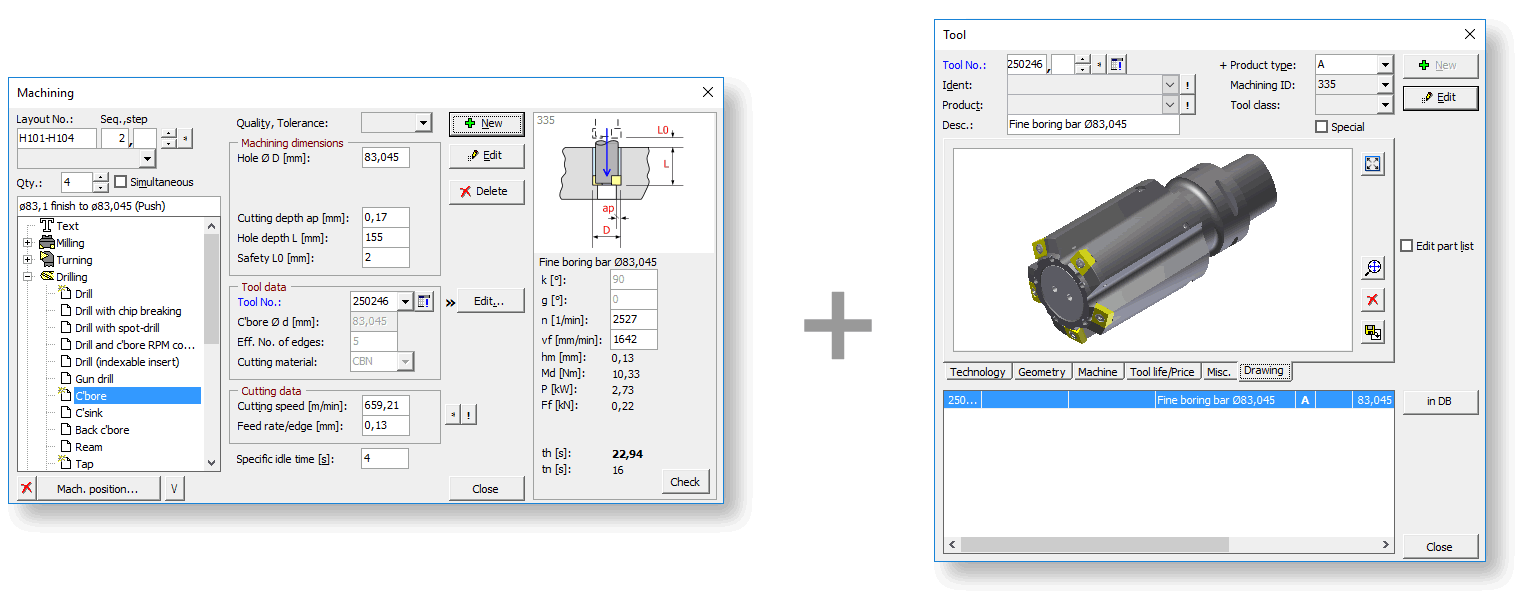Image resolution: width=1519 pixels, height=609 pixels.
Task: Click the exclamation button beside Cutting data
Action: coord(469,415)
